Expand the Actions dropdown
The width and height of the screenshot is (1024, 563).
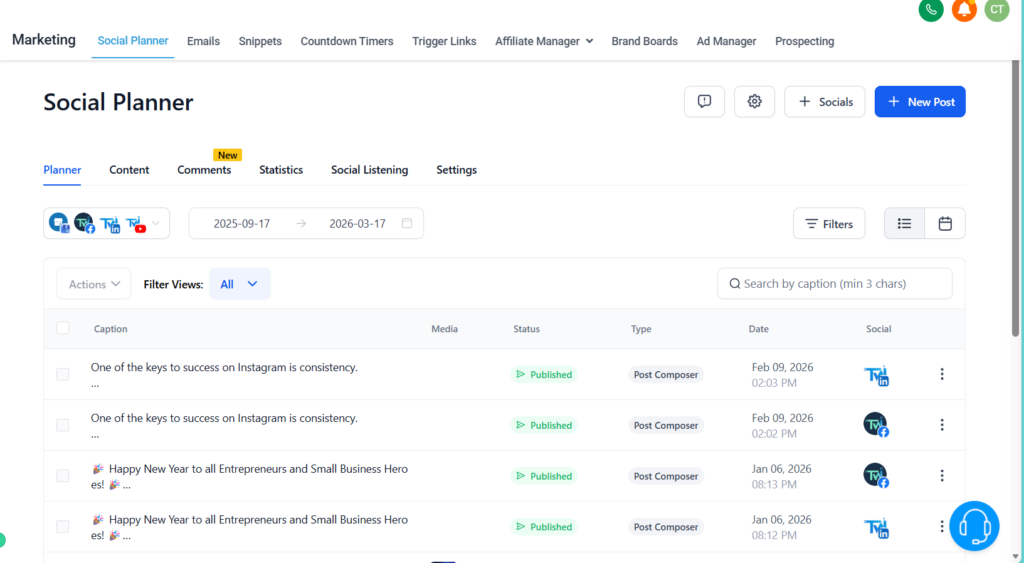[94, 284]
